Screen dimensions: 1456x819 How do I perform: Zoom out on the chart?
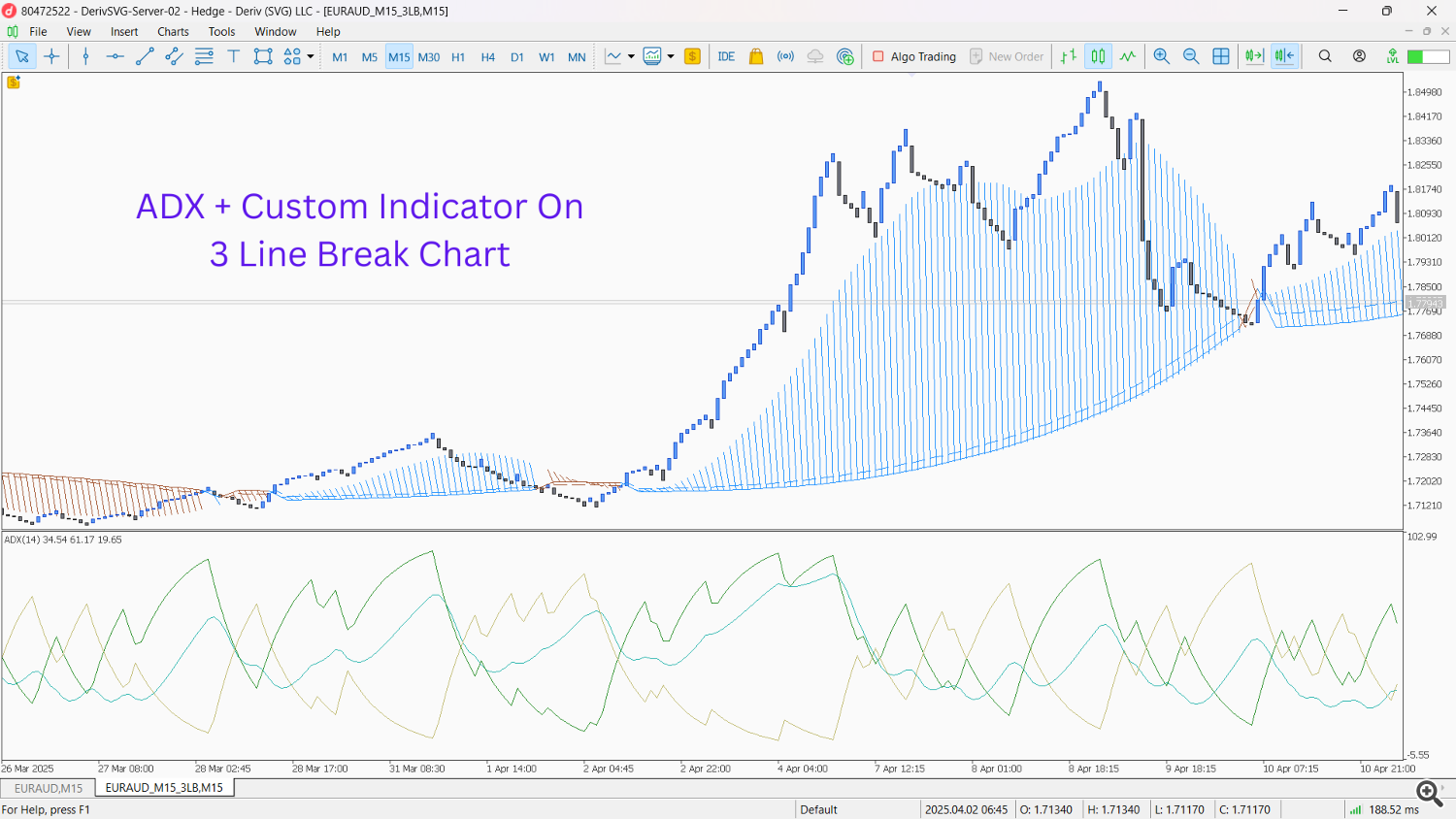tap(1191, 56)
